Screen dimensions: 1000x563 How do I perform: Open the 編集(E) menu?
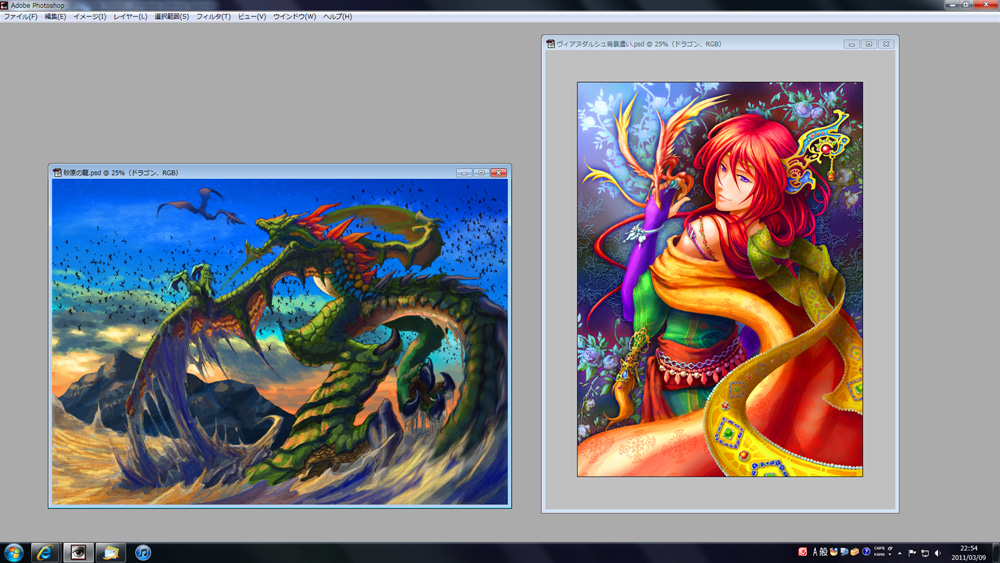click(x=55, y=17)
